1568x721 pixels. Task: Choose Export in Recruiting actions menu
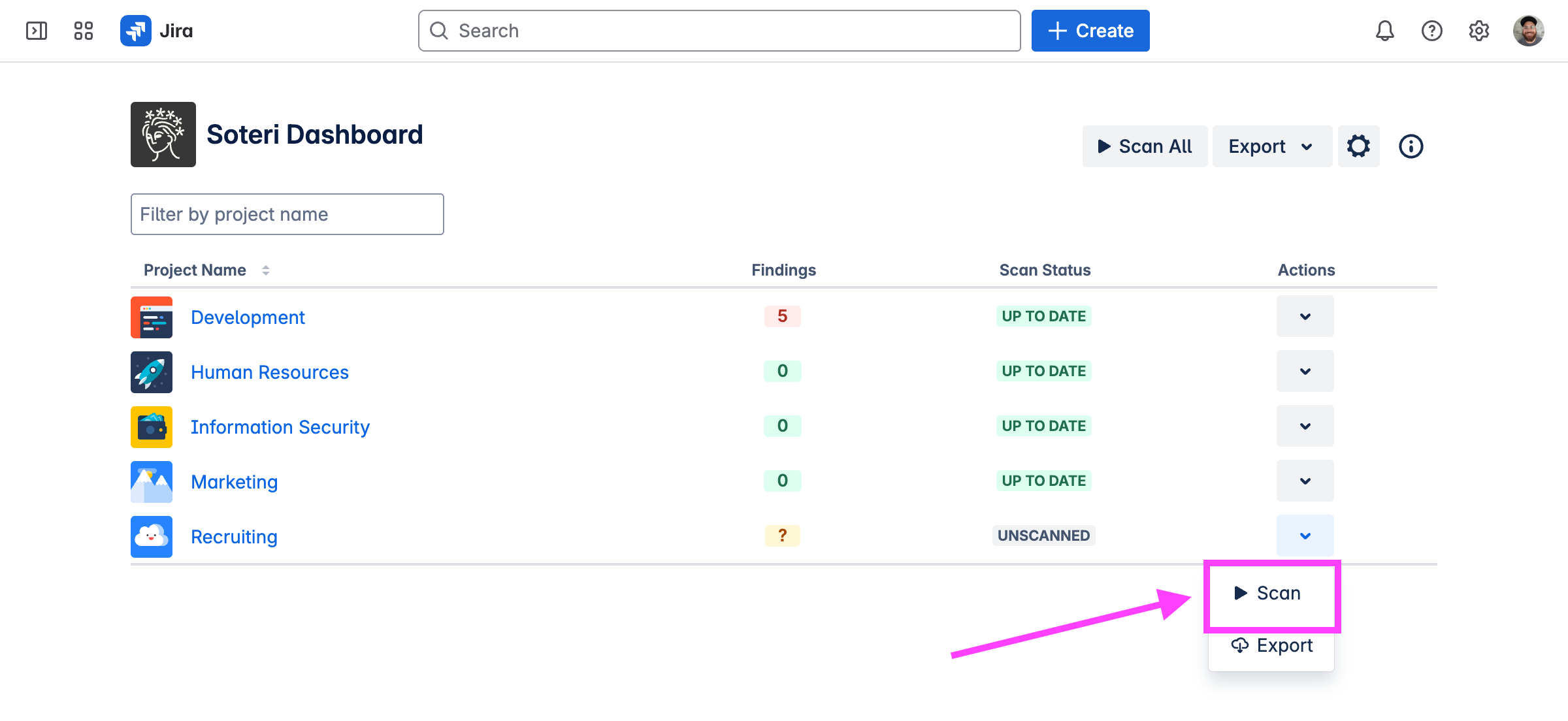(1271, 645)
